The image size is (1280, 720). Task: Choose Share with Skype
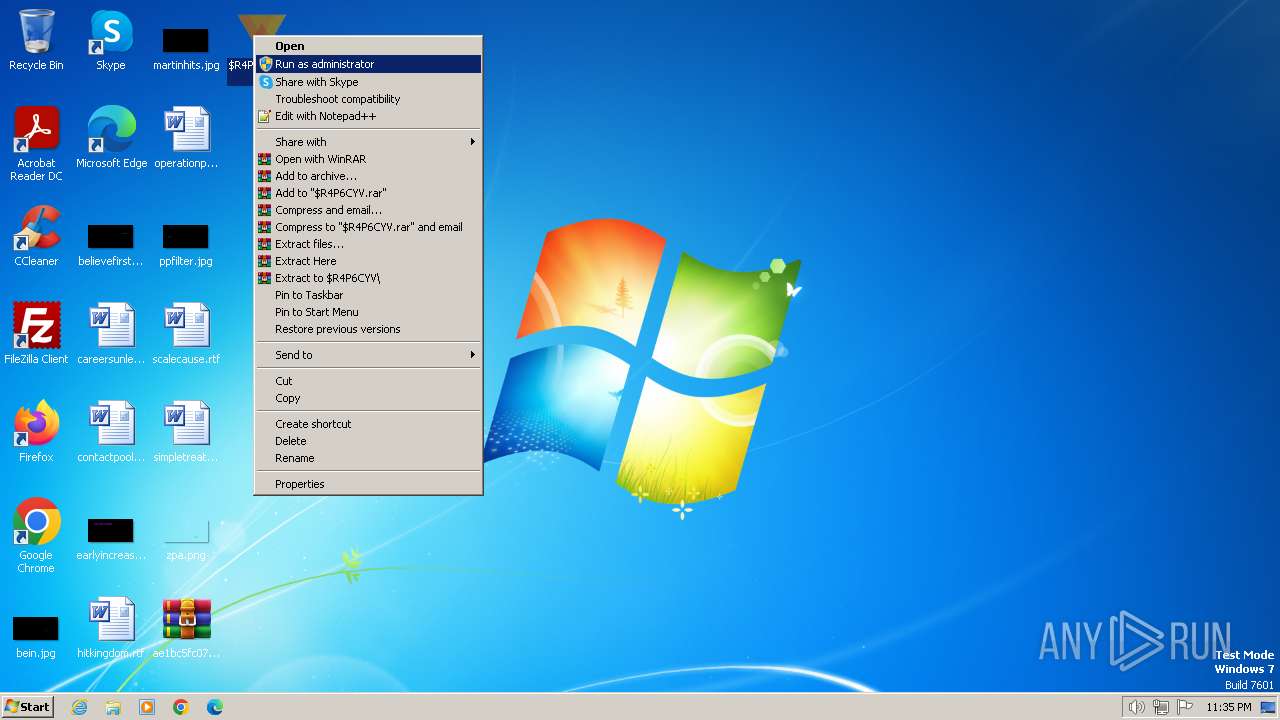tap(368, 82)
